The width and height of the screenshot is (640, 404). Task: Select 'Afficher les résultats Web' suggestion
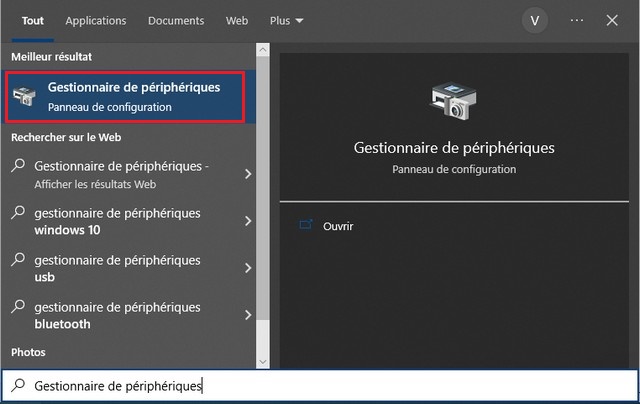pyautogui.click(x=131, y=175)
